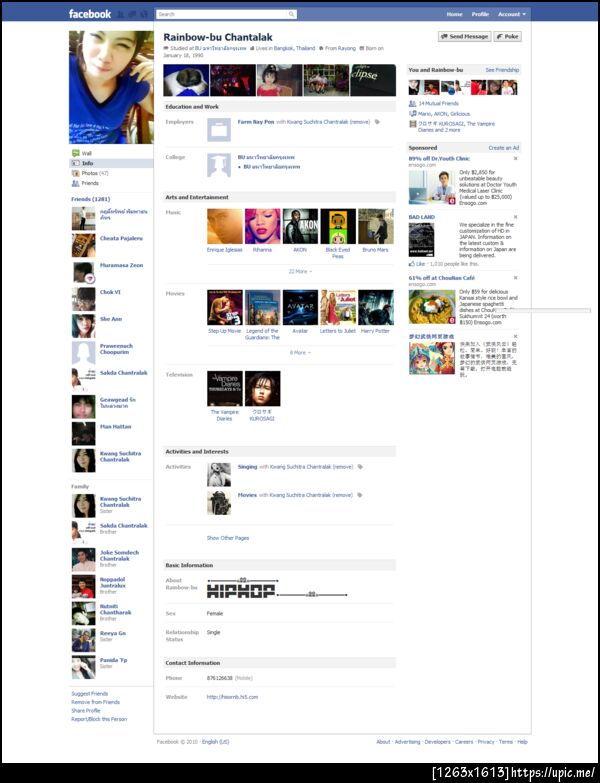The height and width of the screenshot is (783, 600).
Task: Click tag icon next to Farm Nay Pon
Action: 377,122
